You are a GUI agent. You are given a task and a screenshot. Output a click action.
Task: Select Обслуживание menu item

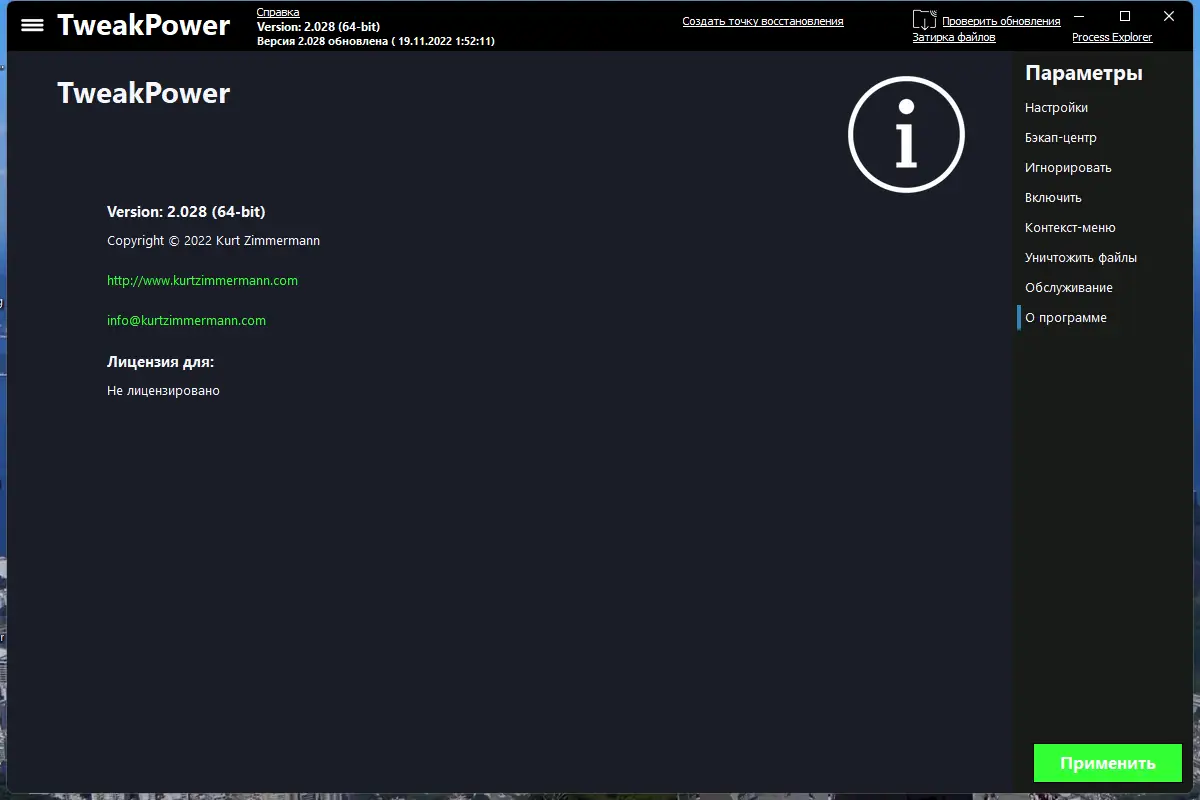pos(1069,288)
